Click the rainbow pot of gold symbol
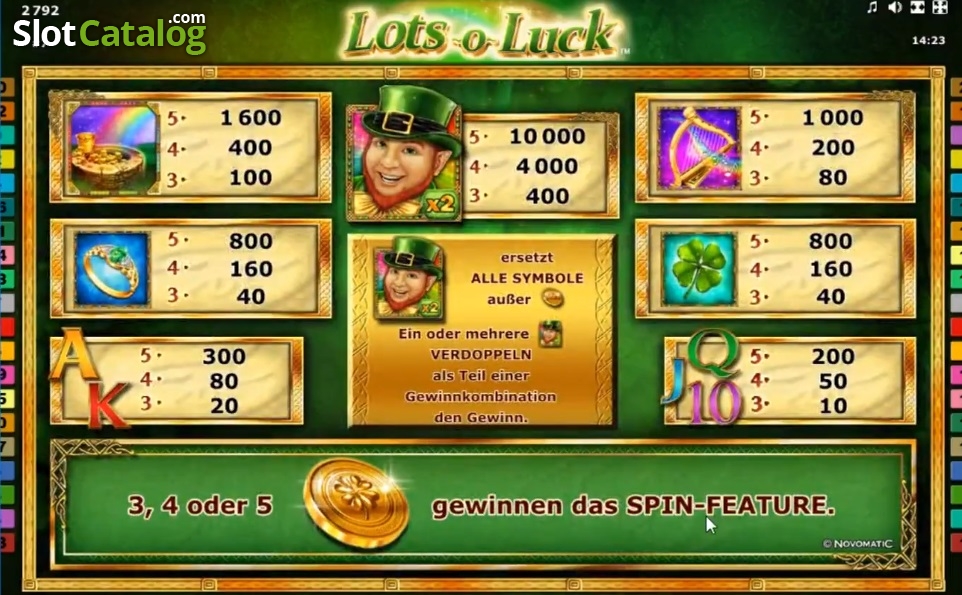962x595 pixels. point(111,148)
